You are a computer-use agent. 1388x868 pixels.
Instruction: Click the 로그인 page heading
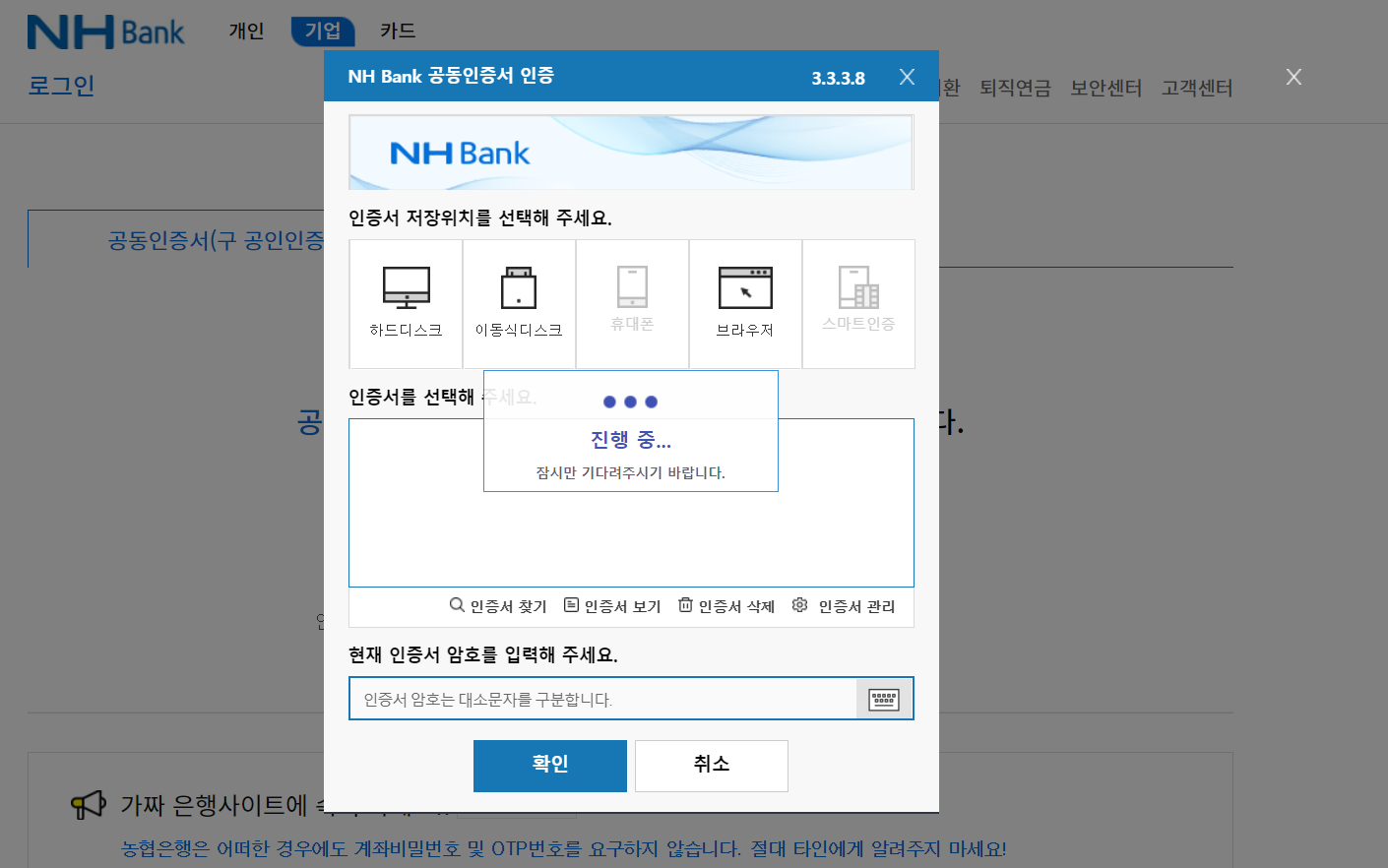coord(61,86)
